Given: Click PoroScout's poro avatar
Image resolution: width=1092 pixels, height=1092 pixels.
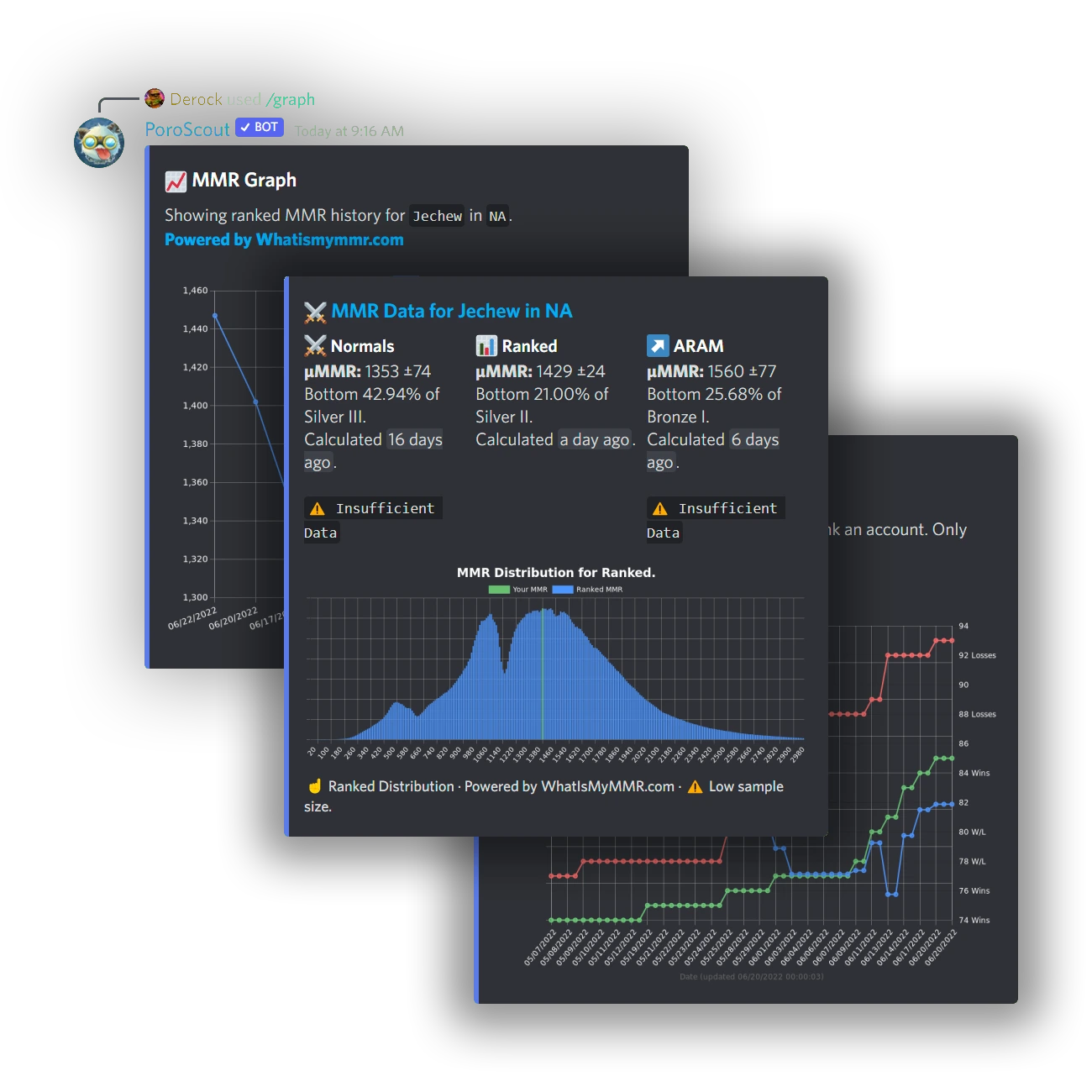Looking at the screenshot, I should [99, 141].
